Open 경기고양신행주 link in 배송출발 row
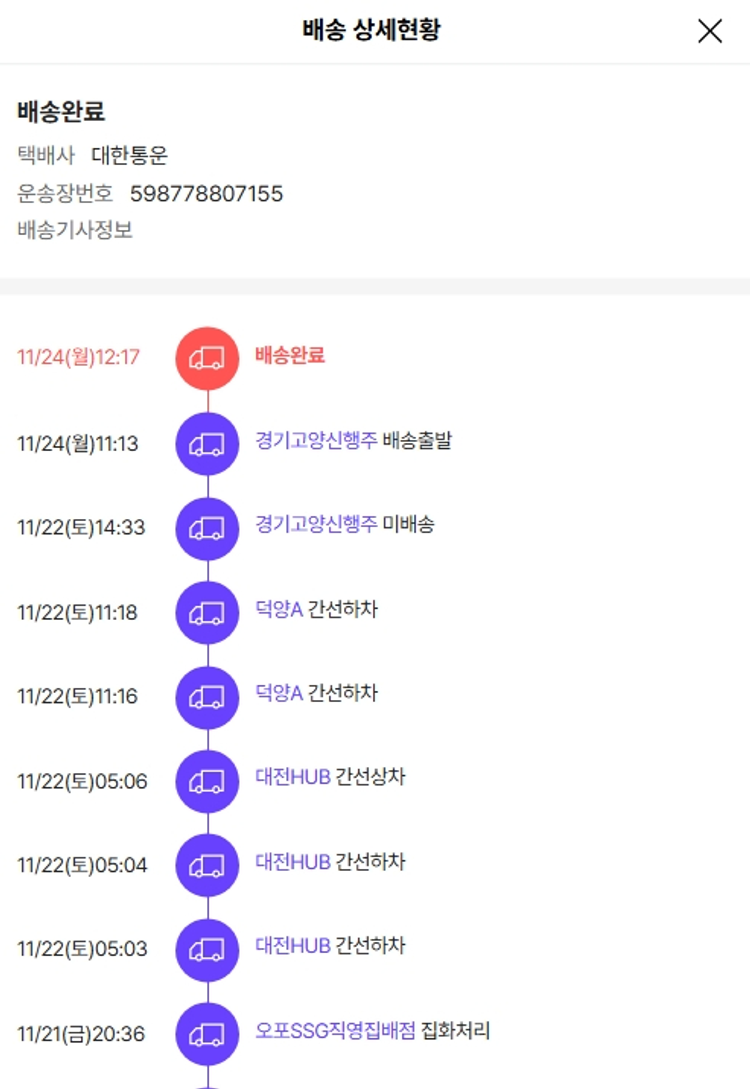This screenshot has height=1089, width=750. pyautogui.click(x=316, y=440)
